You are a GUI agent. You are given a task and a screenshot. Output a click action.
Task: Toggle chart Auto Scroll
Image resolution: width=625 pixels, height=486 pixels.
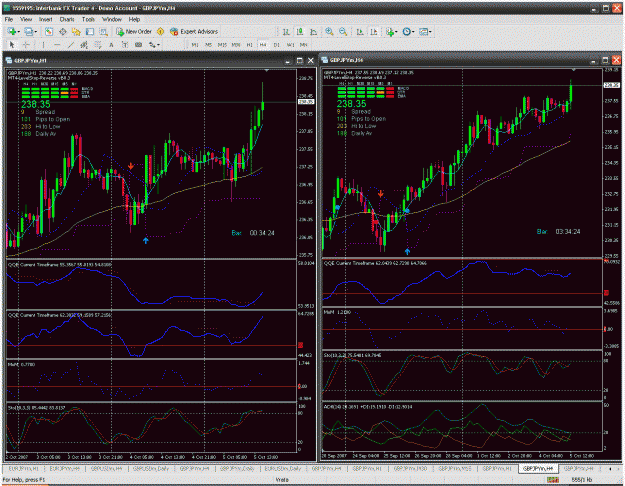[360, 31]
